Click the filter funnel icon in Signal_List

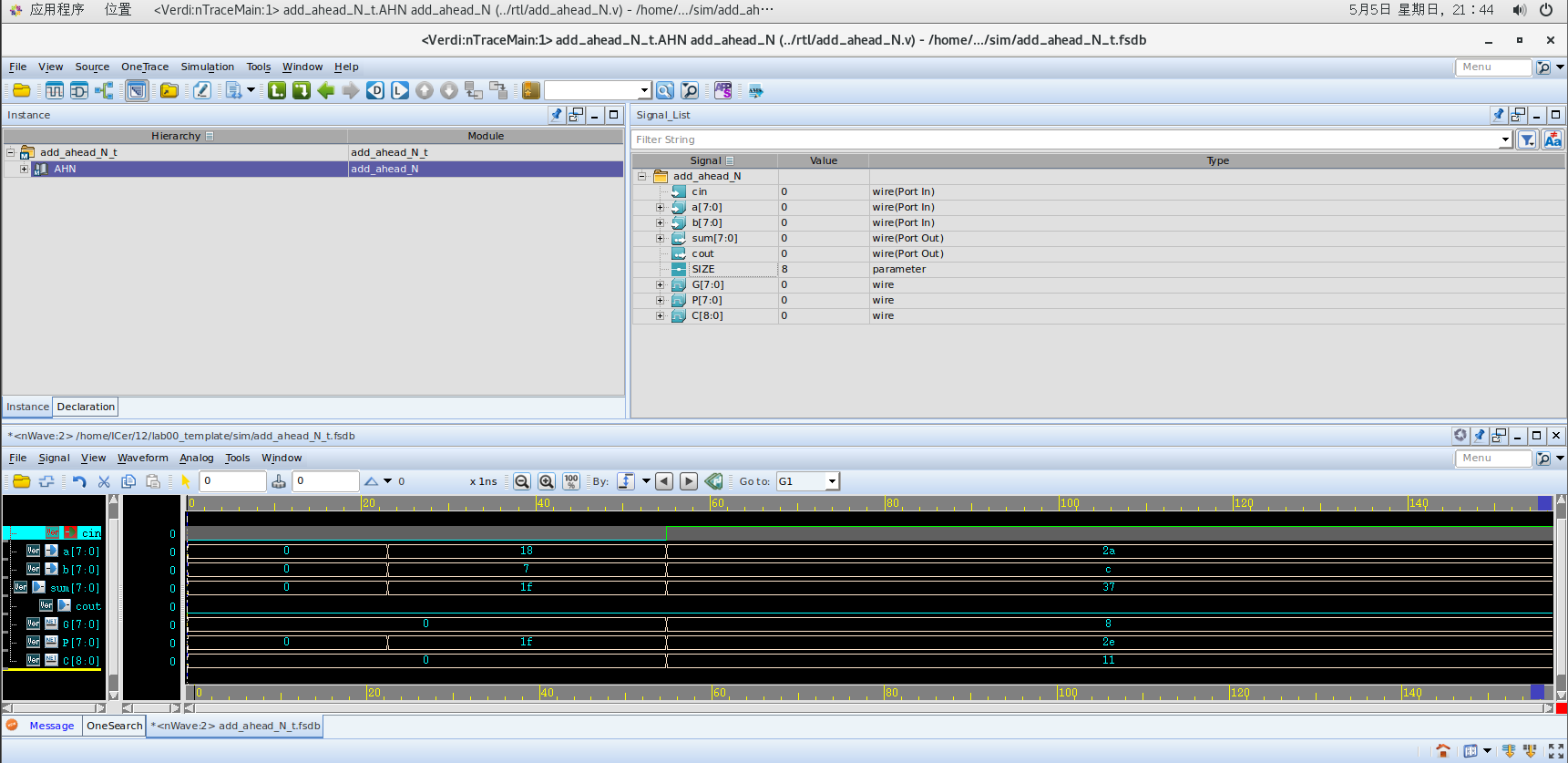point(1528,139)
